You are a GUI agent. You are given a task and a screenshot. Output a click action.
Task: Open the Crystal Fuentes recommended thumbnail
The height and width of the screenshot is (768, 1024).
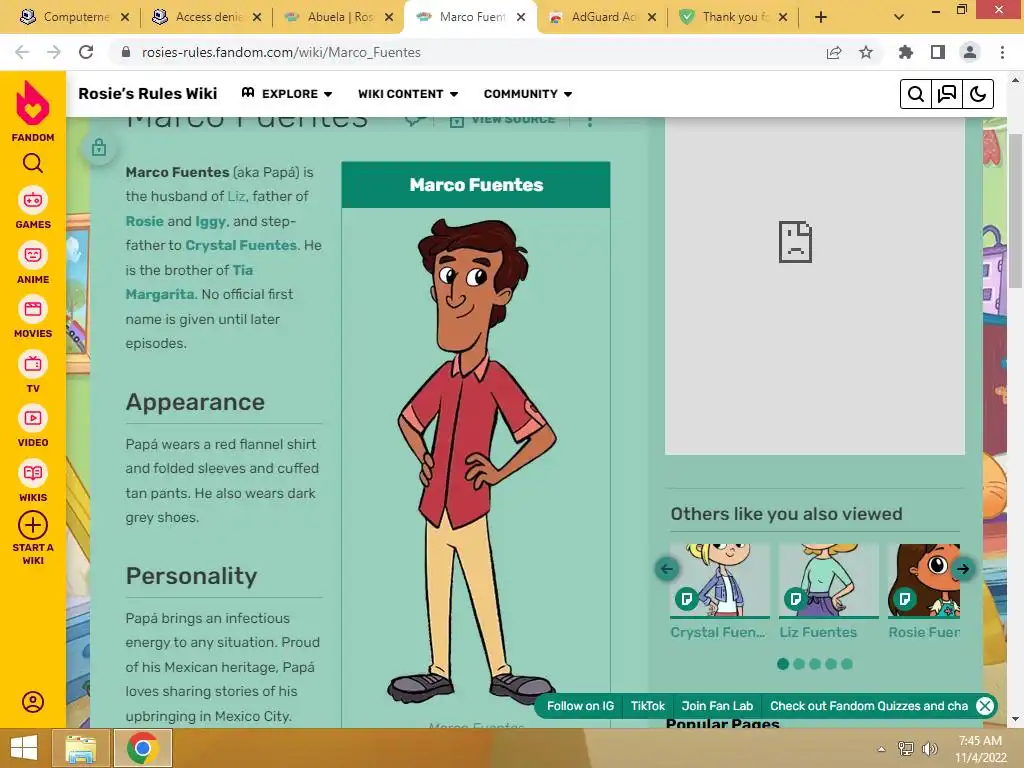point(720,581)
